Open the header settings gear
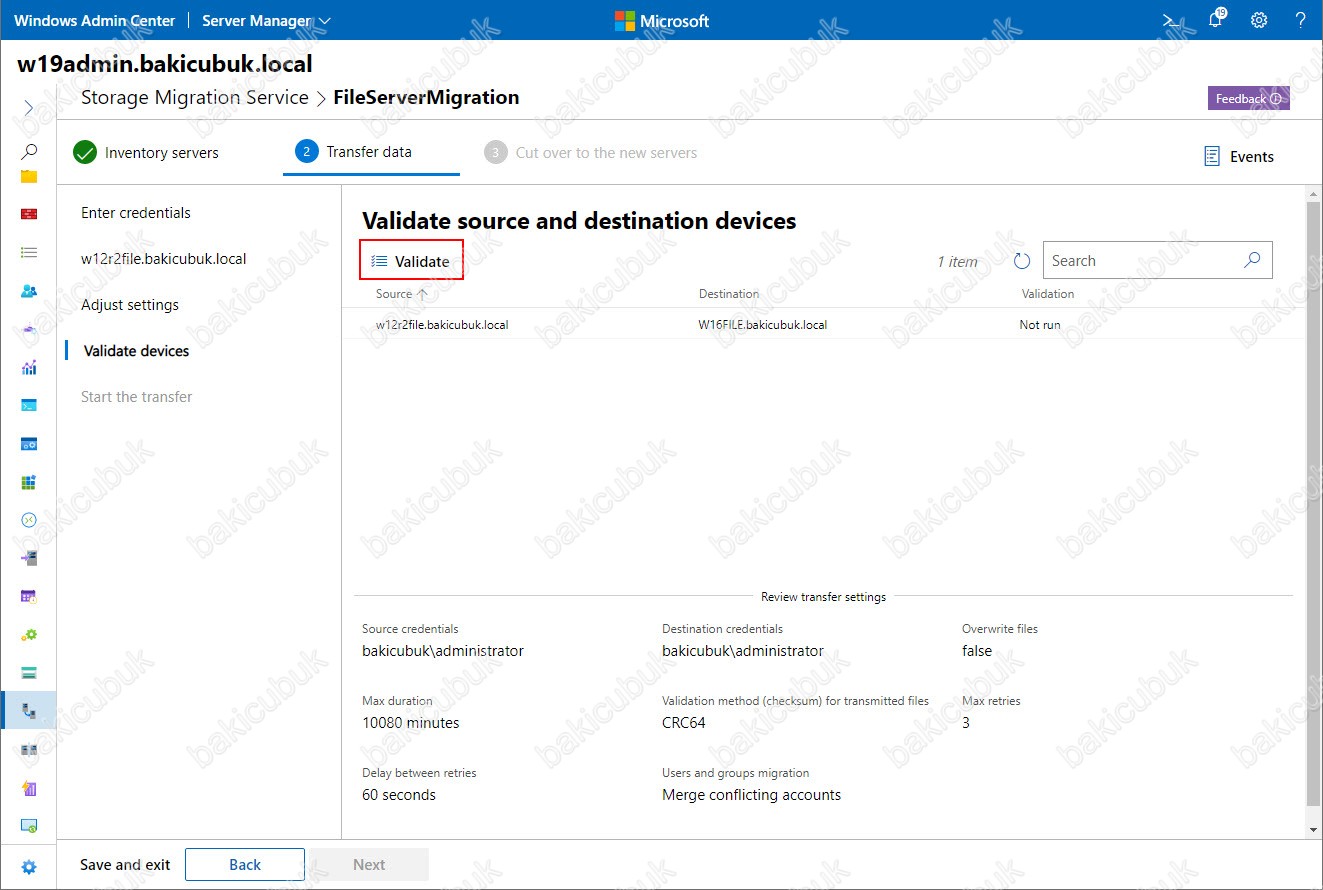1323x890 pixels. [x=1259, y=20]
